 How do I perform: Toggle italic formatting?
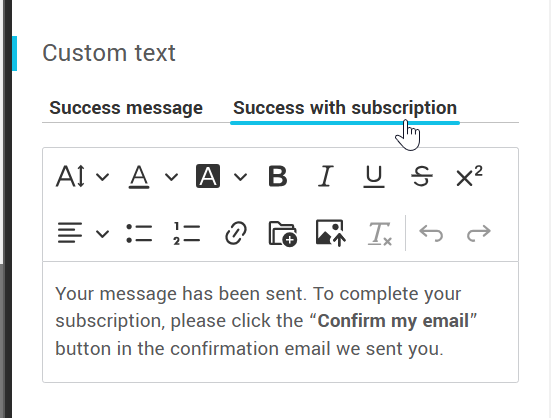click(325, 176)
